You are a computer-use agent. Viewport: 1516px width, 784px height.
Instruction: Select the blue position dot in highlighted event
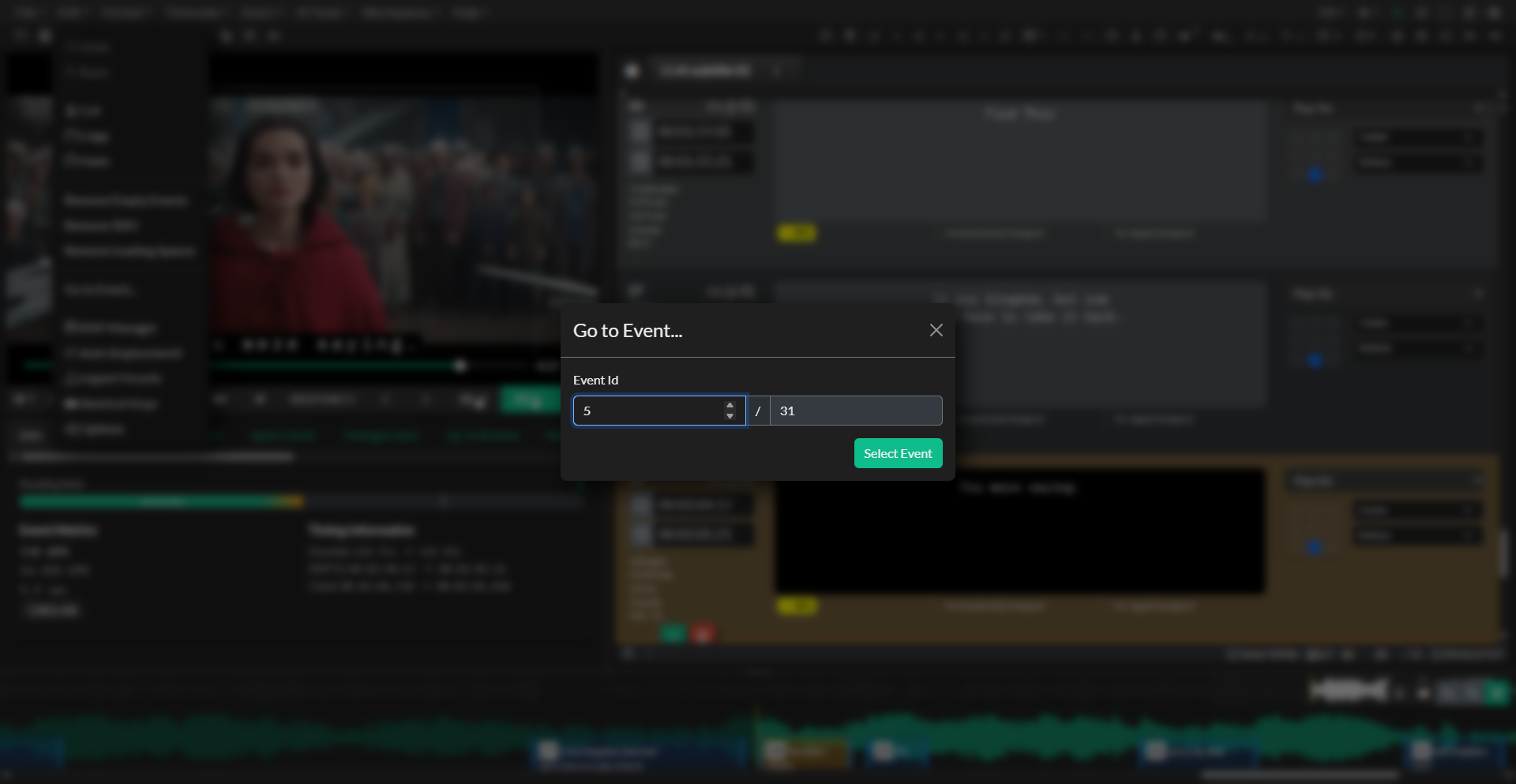[1315, 546]
